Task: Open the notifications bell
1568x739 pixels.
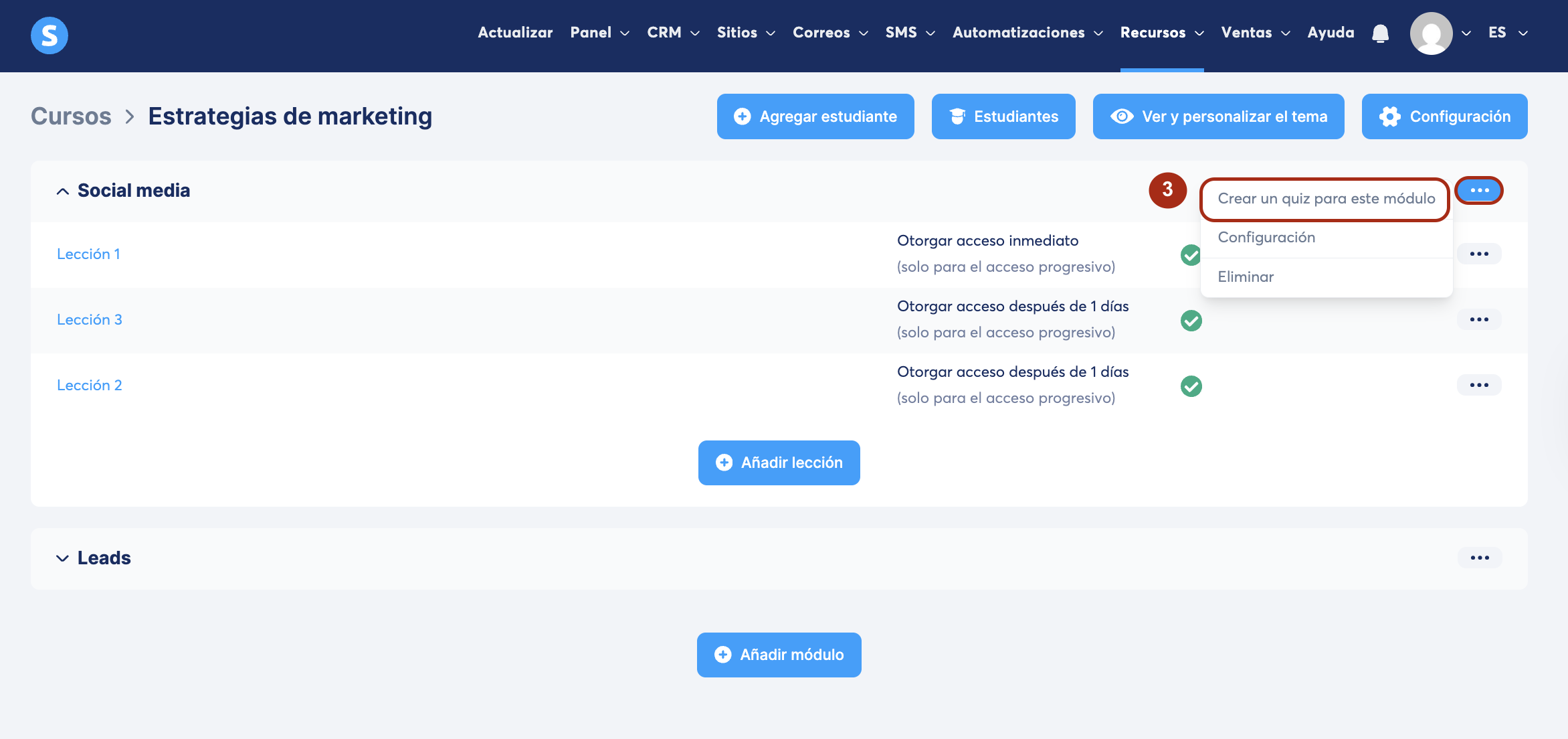Action: [x=1380, y=33]
